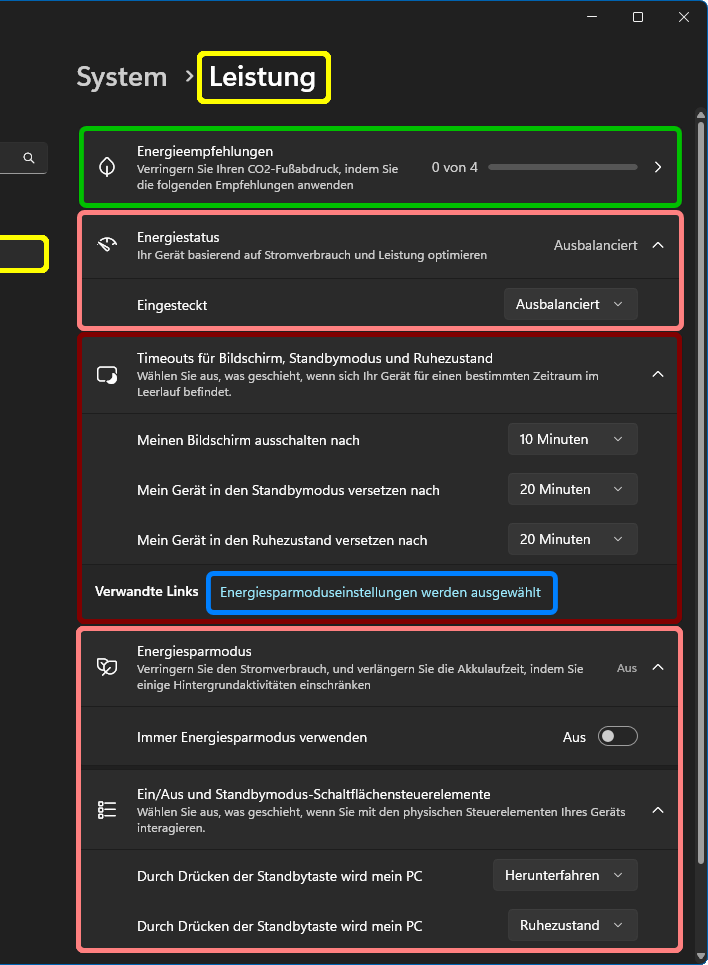Maximize the settings window

(638, 17)
